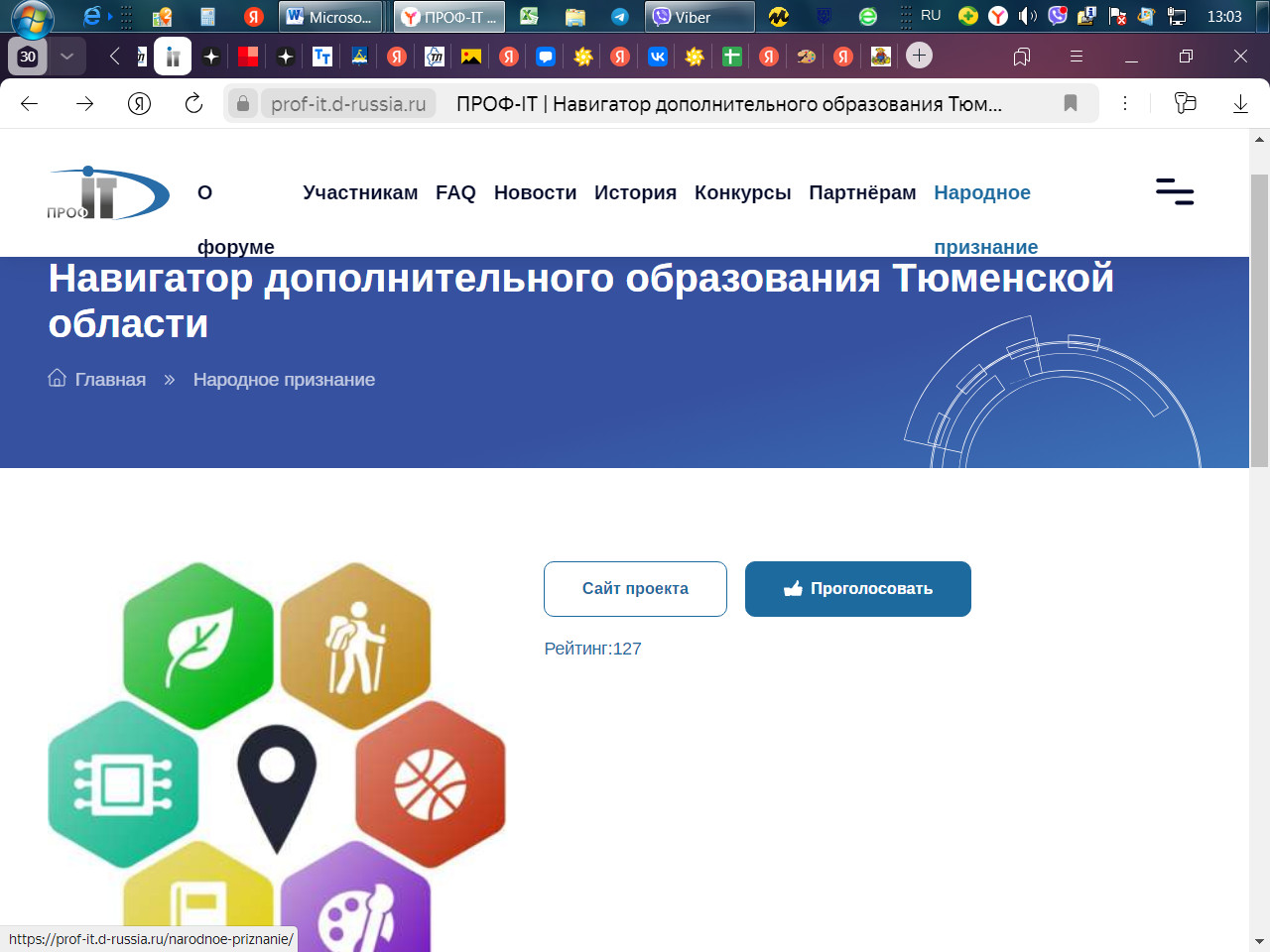Screen dimensions: 1270x952
Task: Open the FAQ section in the navigation menu
Action: pyautogui.click(x=455, y=192)
